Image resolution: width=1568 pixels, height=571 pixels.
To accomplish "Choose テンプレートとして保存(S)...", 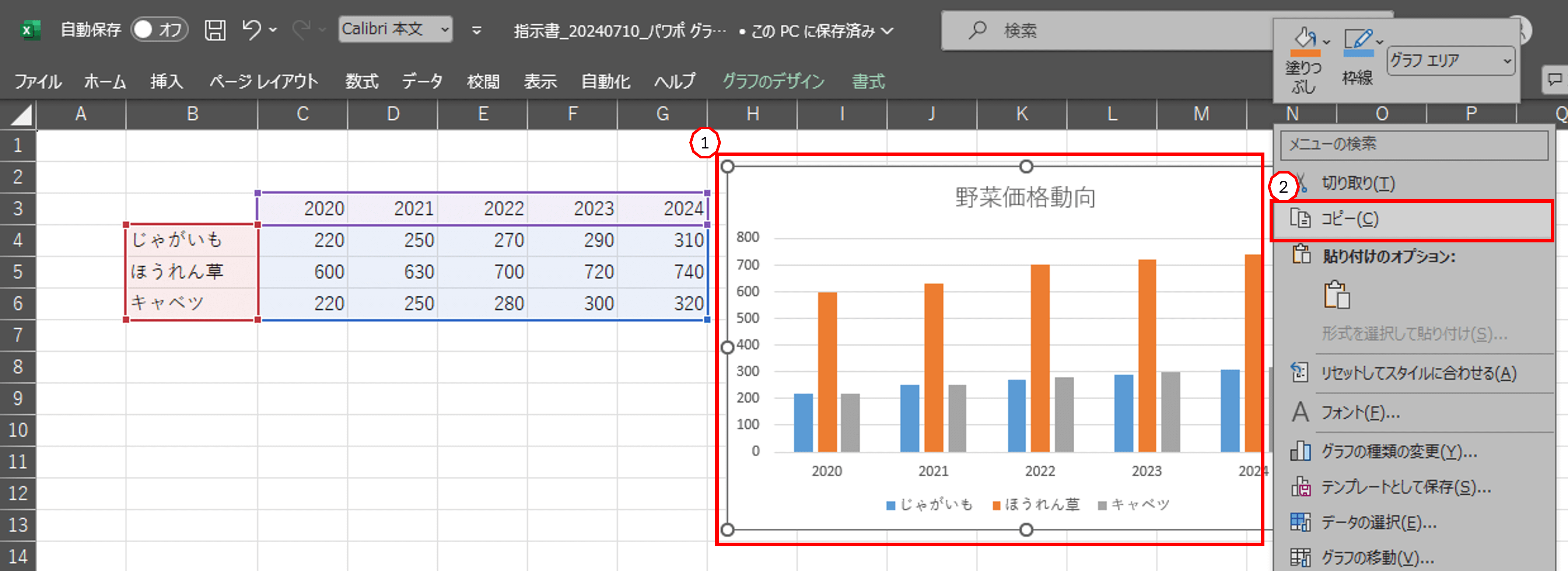I will pyautogui.click(x=1414, y=486).
